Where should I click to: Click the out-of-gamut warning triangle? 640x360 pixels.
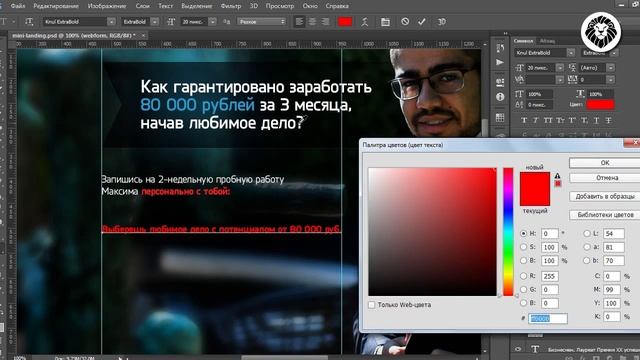pos(557,176)
